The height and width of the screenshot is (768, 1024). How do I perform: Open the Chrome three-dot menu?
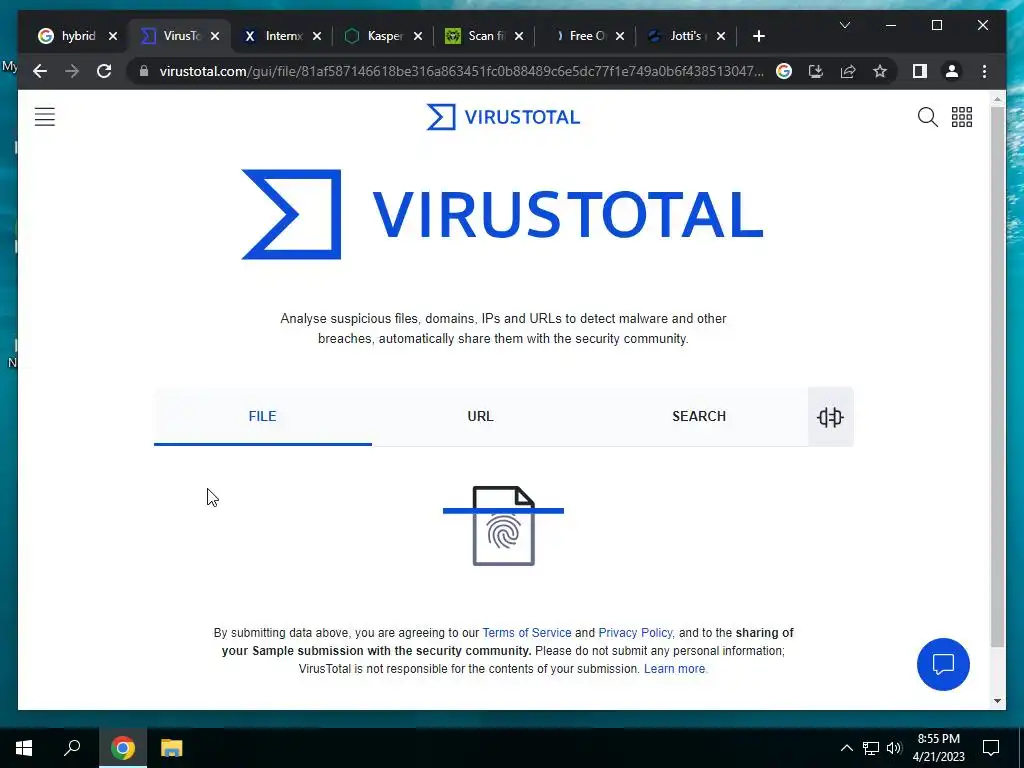(x=984, y=71)
